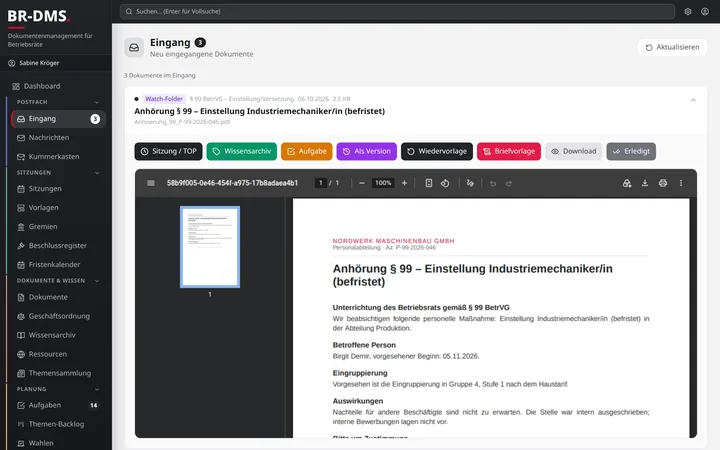Image resolution: width=720 pixels, height=450 pixels.
Task: Mark document as Erledigt
Action: [x=631, y=152]
